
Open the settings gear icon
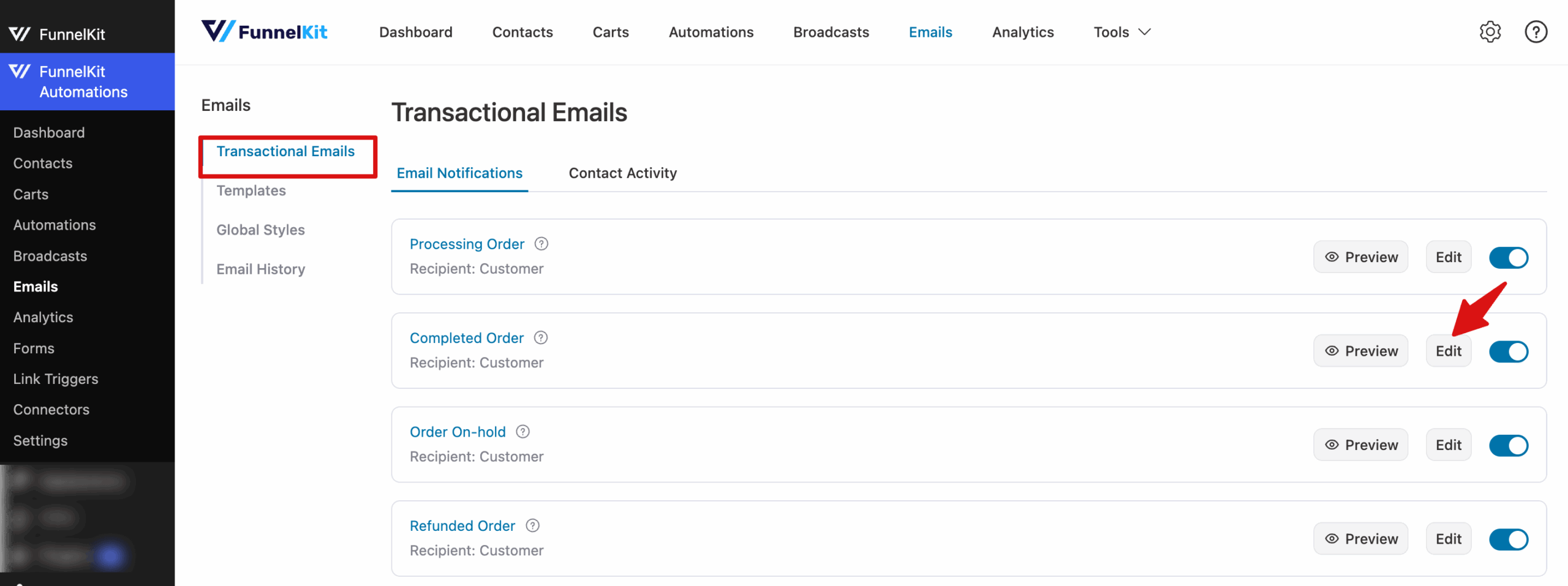(1490, 32)
